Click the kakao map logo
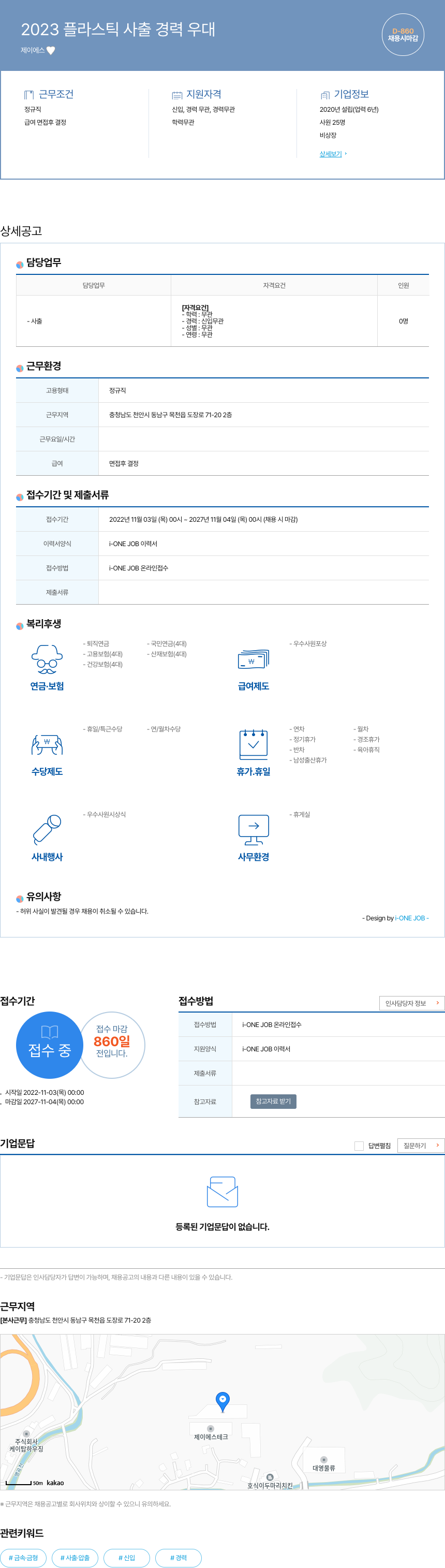 55,1483
